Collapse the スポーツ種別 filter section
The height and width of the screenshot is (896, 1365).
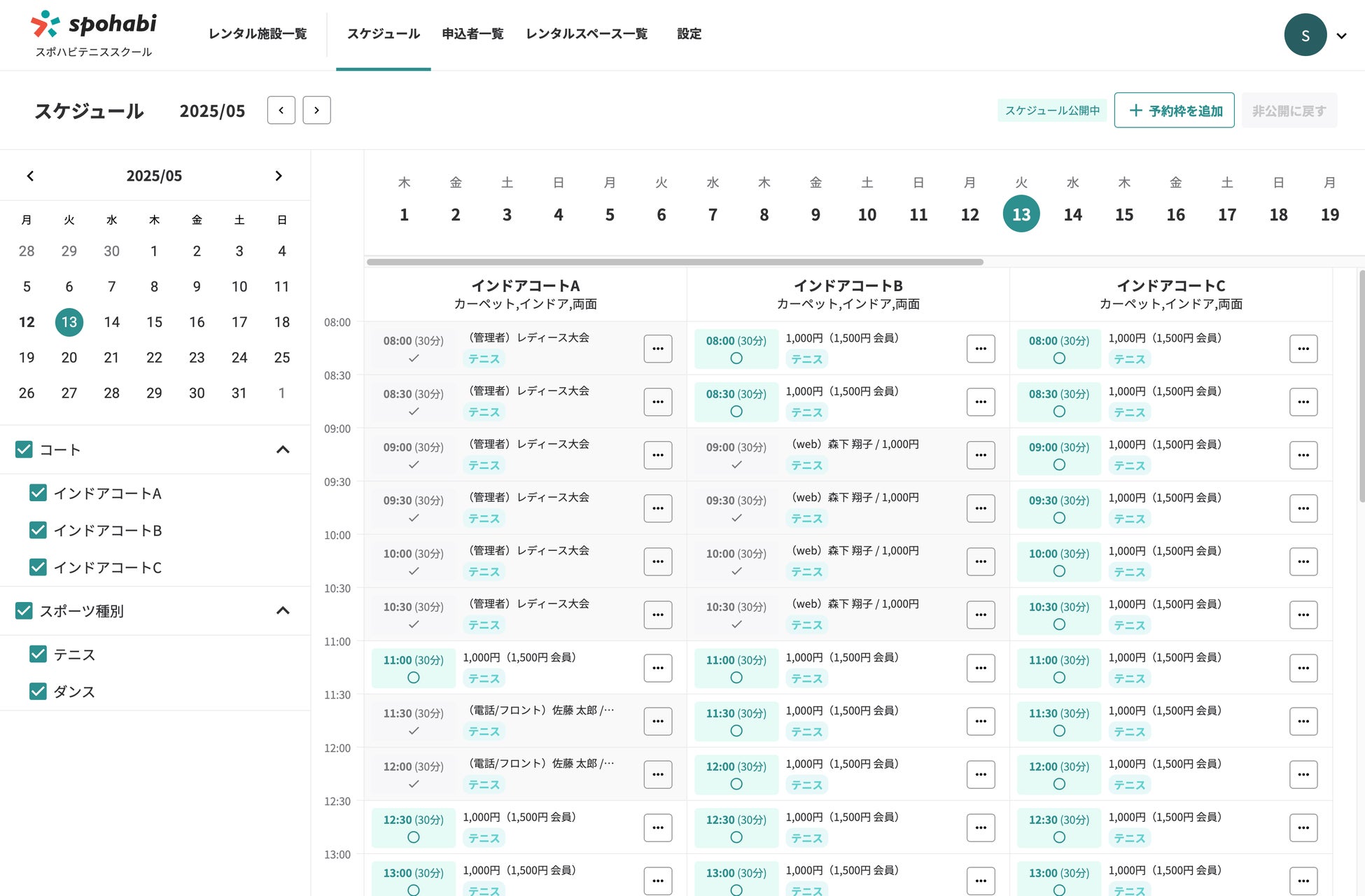(x=283, y=610)
